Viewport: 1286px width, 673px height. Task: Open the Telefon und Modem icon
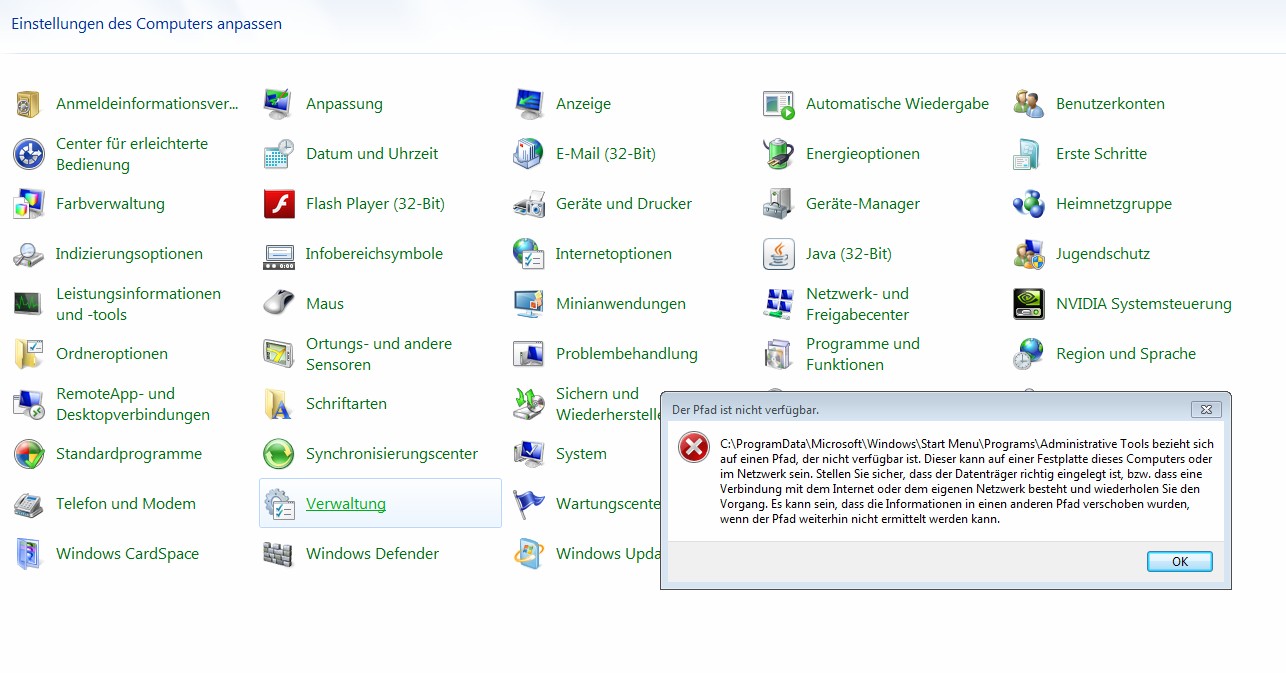pos(28,503)
